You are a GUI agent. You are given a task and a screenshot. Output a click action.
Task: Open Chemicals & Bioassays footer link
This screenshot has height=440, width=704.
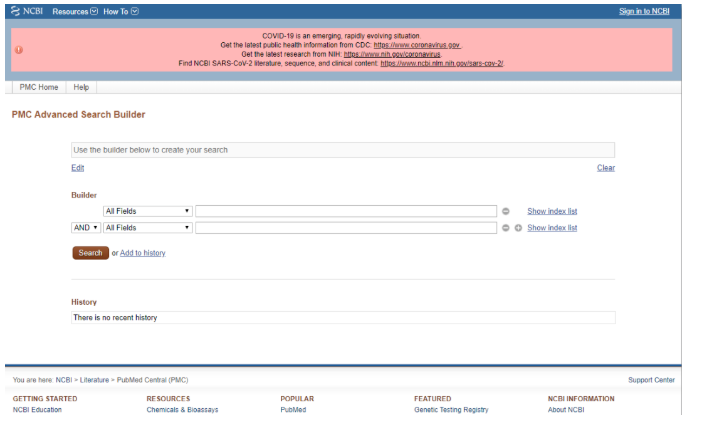pos(182,409)
